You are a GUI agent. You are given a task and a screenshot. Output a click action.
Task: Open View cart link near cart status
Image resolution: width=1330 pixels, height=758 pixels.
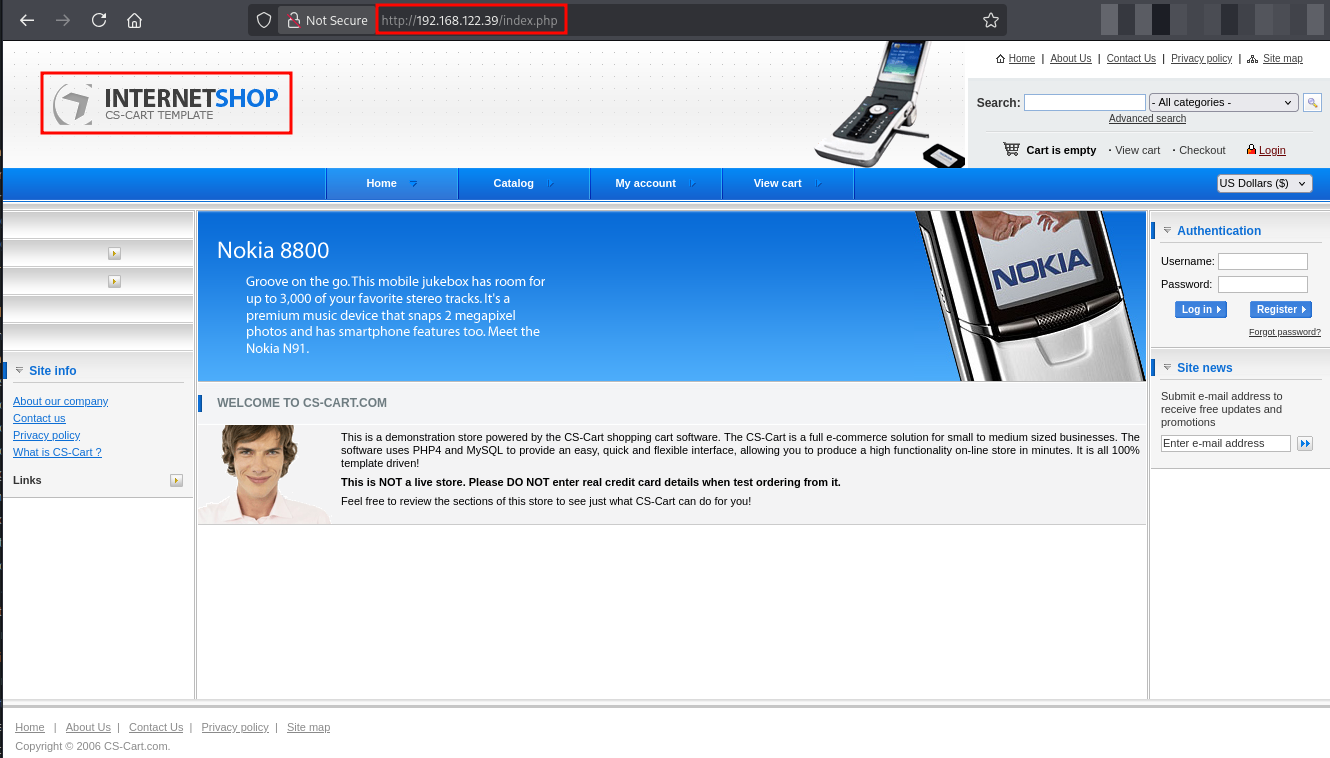click(1138, 150)
